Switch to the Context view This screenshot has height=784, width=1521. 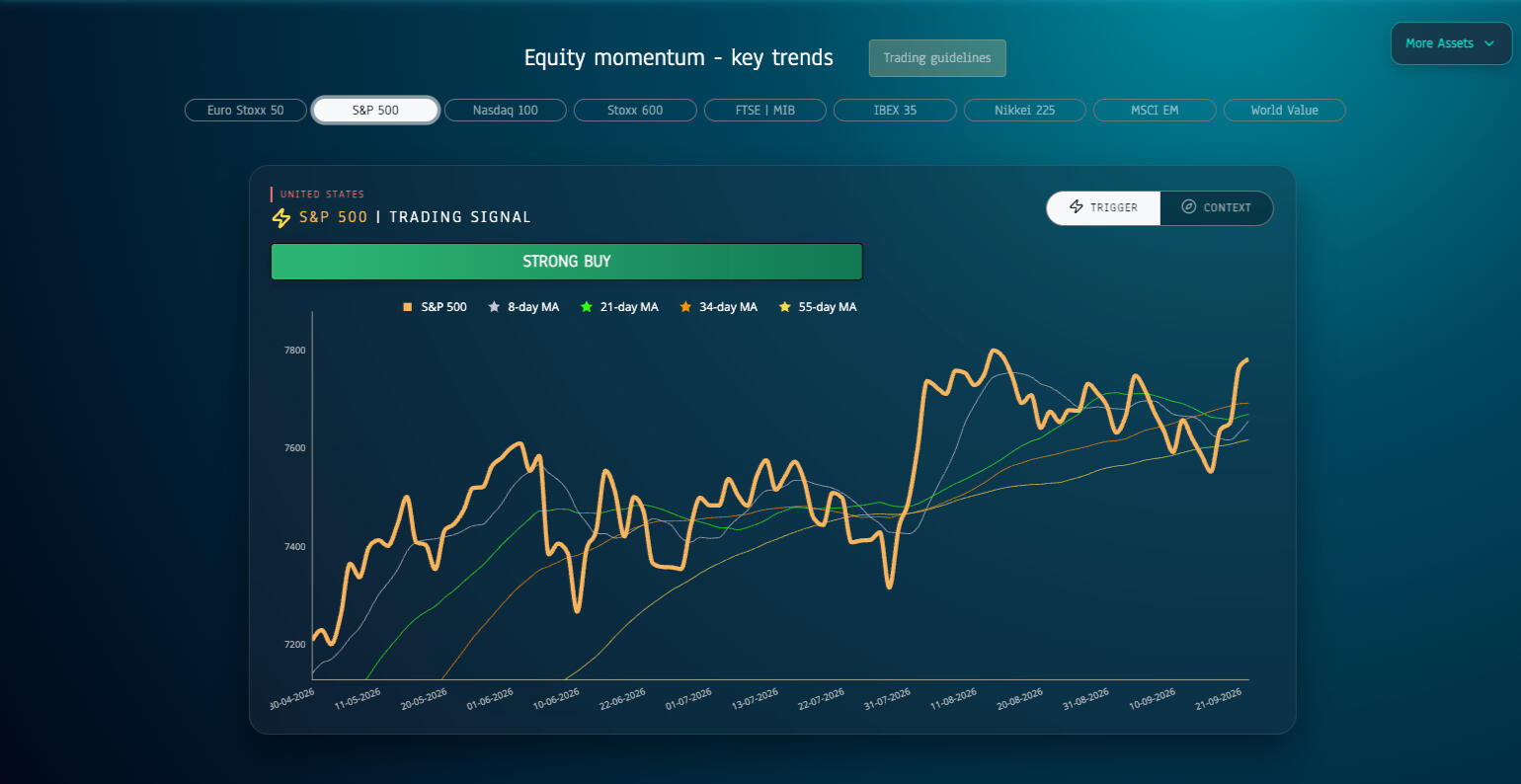[1217, 207]
